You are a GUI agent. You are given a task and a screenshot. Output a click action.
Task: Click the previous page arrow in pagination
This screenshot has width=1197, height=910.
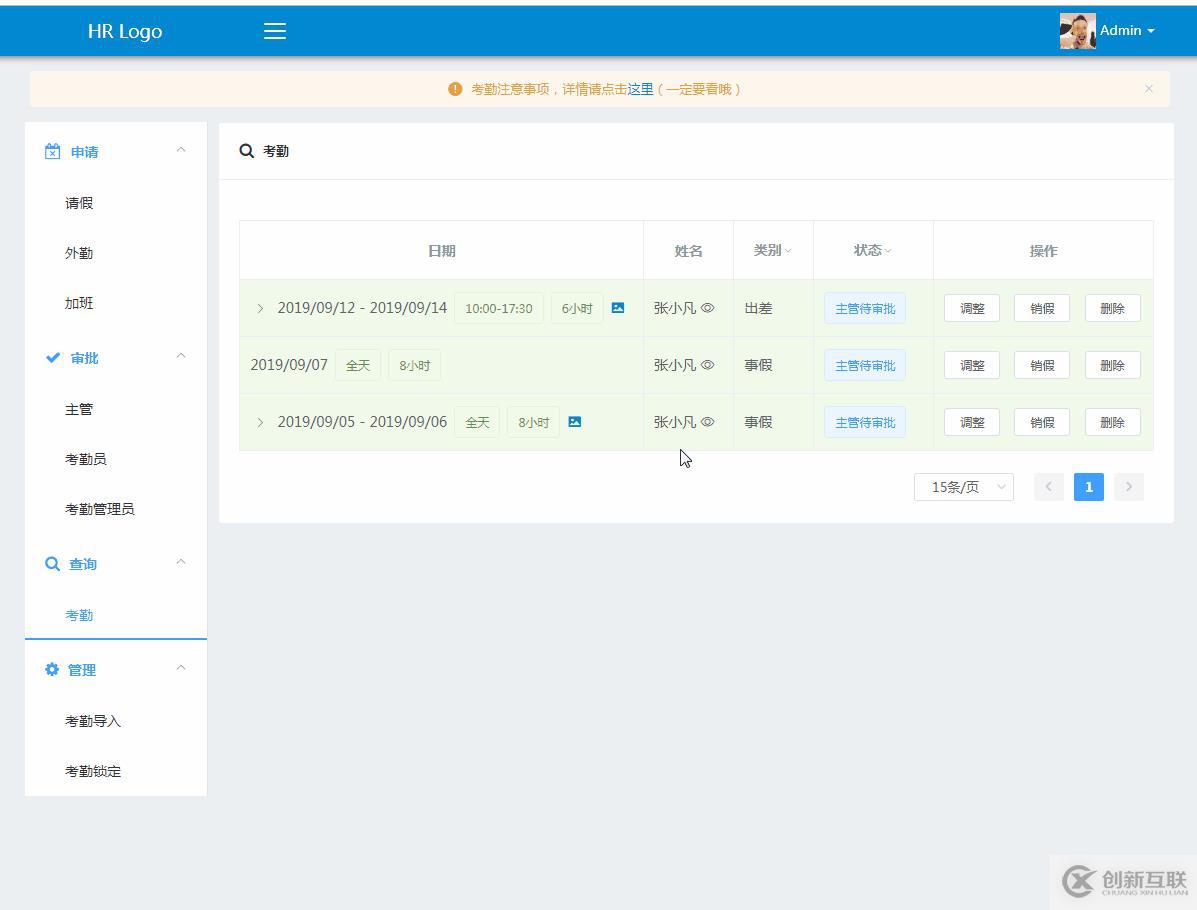click(1048, 487)
